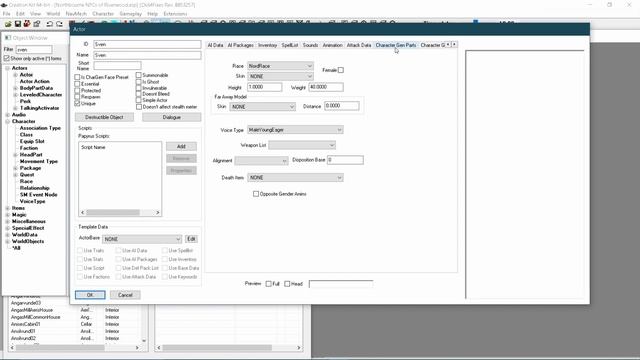Image resolution: width=640 pixels, height=360 pixels.
Task: Enable the Essential checkbox
Action: (77, 84)
